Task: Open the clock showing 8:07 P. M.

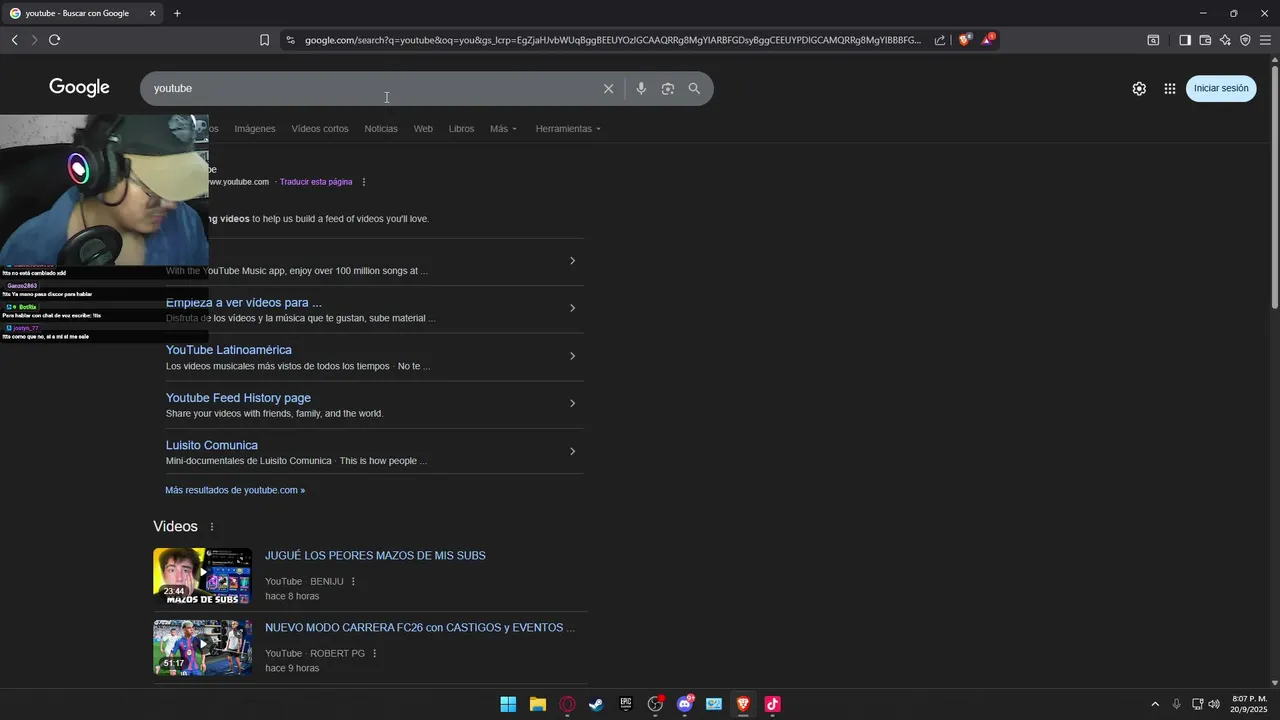Action: 1250,704
